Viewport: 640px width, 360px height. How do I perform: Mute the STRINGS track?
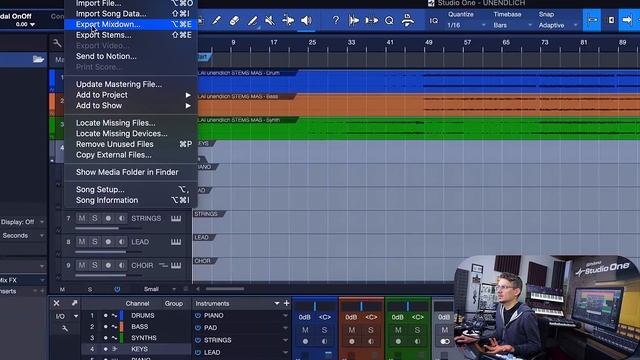82,218
